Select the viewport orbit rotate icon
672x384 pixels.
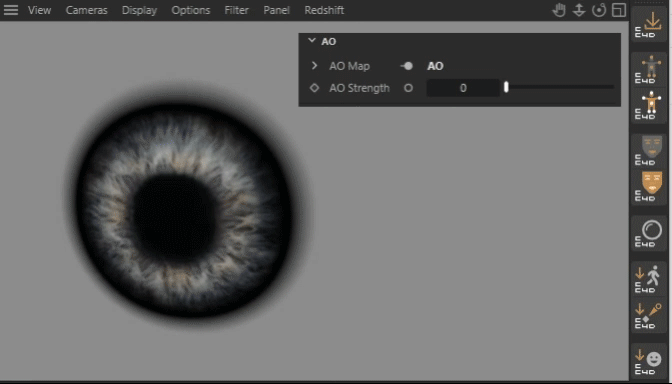tap(599, 10)
